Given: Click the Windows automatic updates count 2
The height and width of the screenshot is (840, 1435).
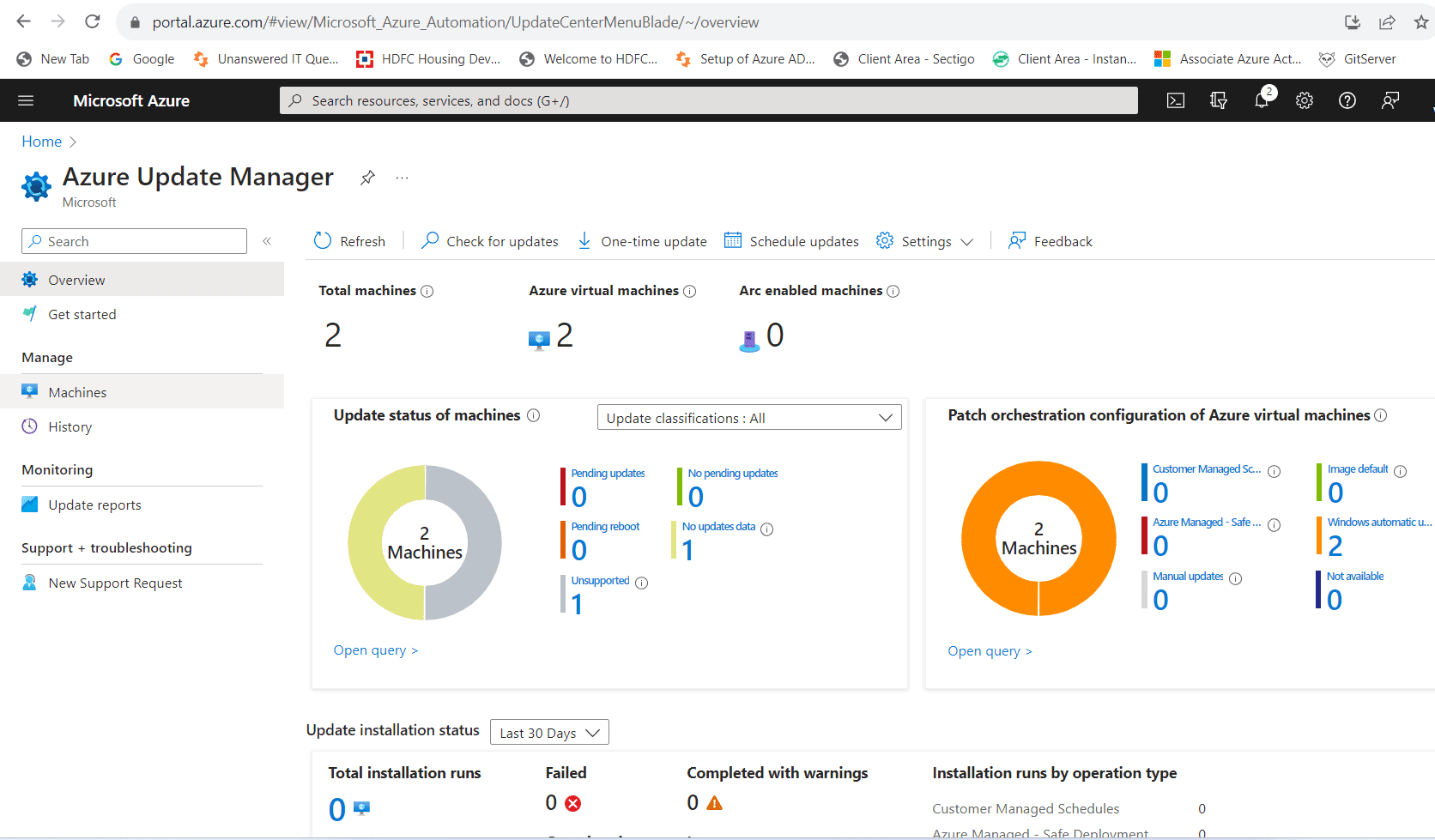Looking at the screenshot, I should tap(1335, 546).
